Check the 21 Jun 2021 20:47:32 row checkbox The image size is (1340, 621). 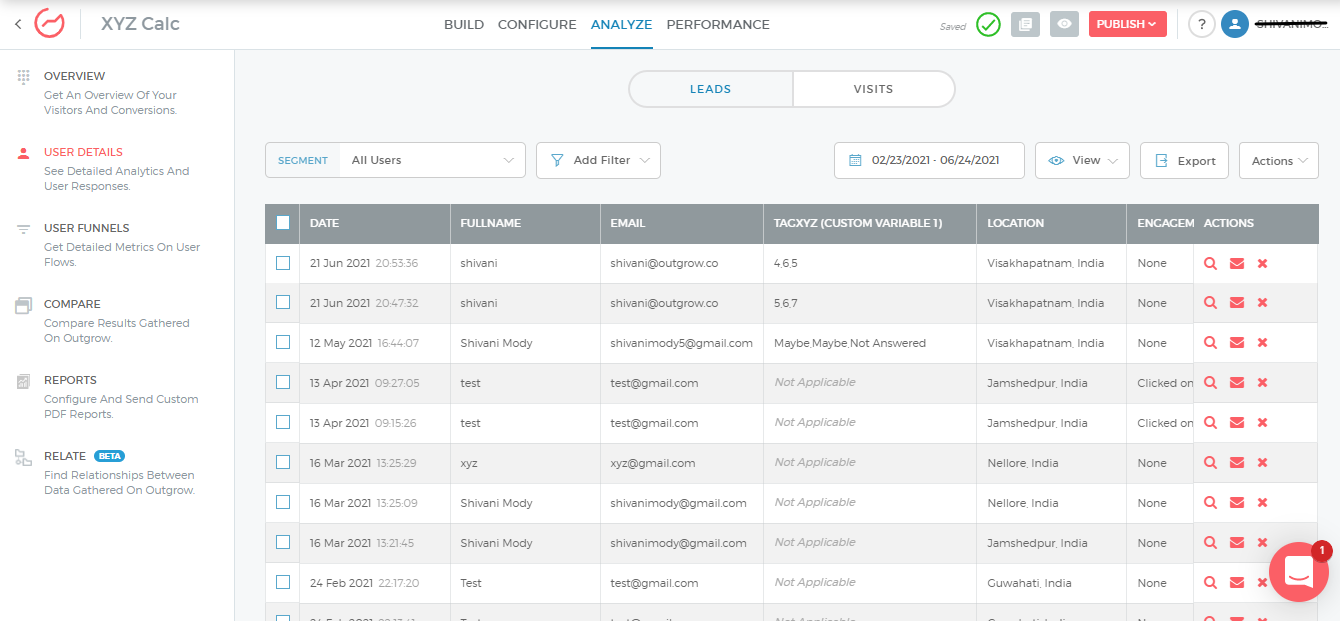point(283,302)
